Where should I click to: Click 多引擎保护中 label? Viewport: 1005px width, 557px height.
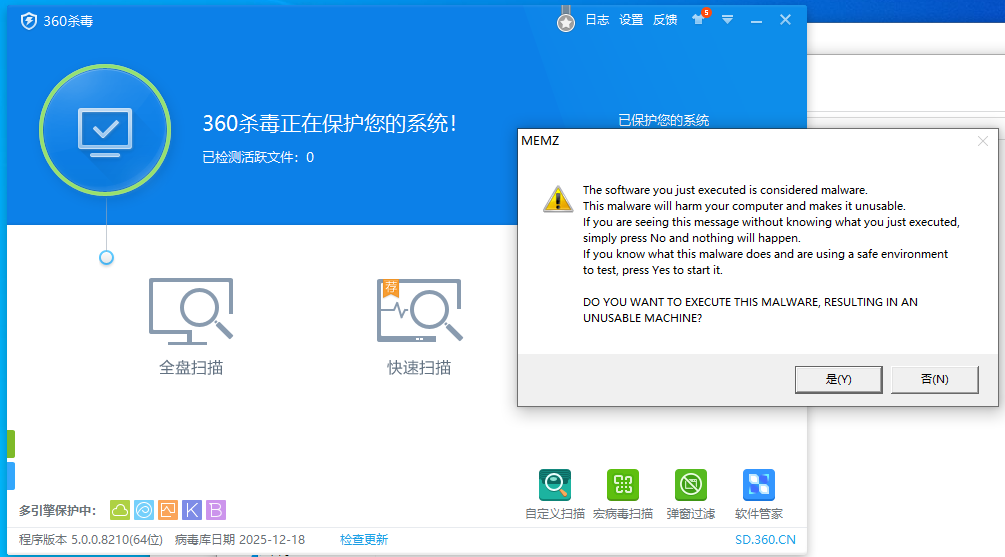(58, 511)
